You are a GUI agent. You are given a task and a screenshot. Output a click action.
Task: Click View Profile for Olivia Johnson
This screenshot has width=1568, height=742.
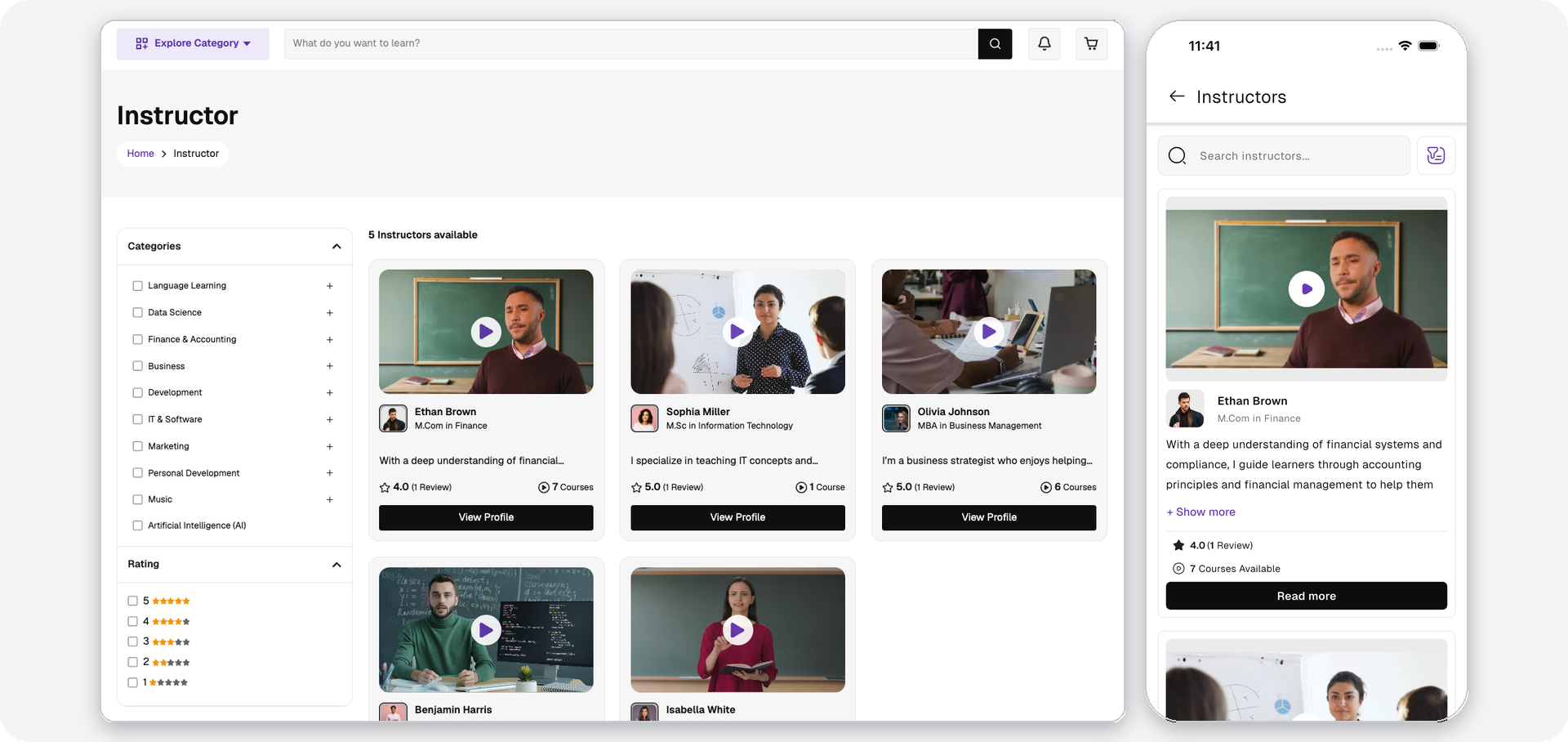coord(989,517)
